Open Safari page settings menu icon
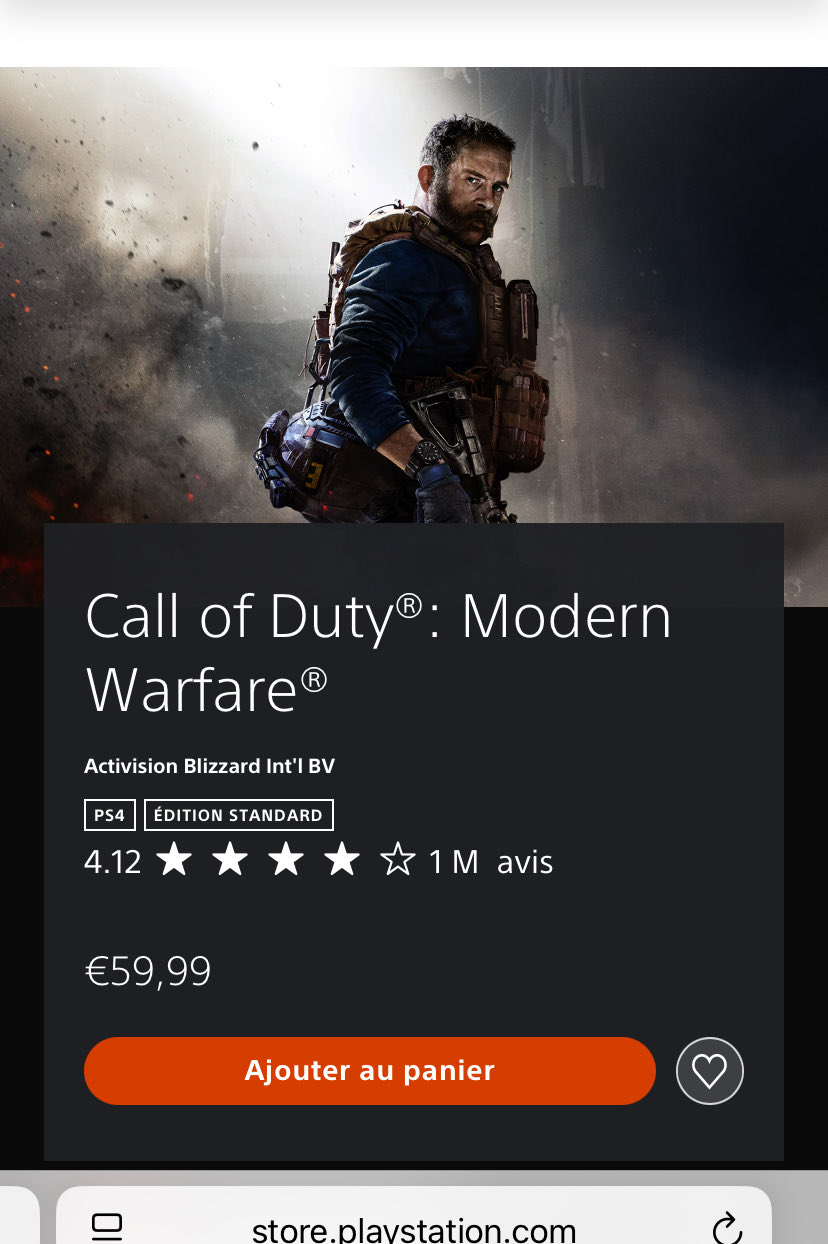828x1244 pixels. tap(106, 1226)
